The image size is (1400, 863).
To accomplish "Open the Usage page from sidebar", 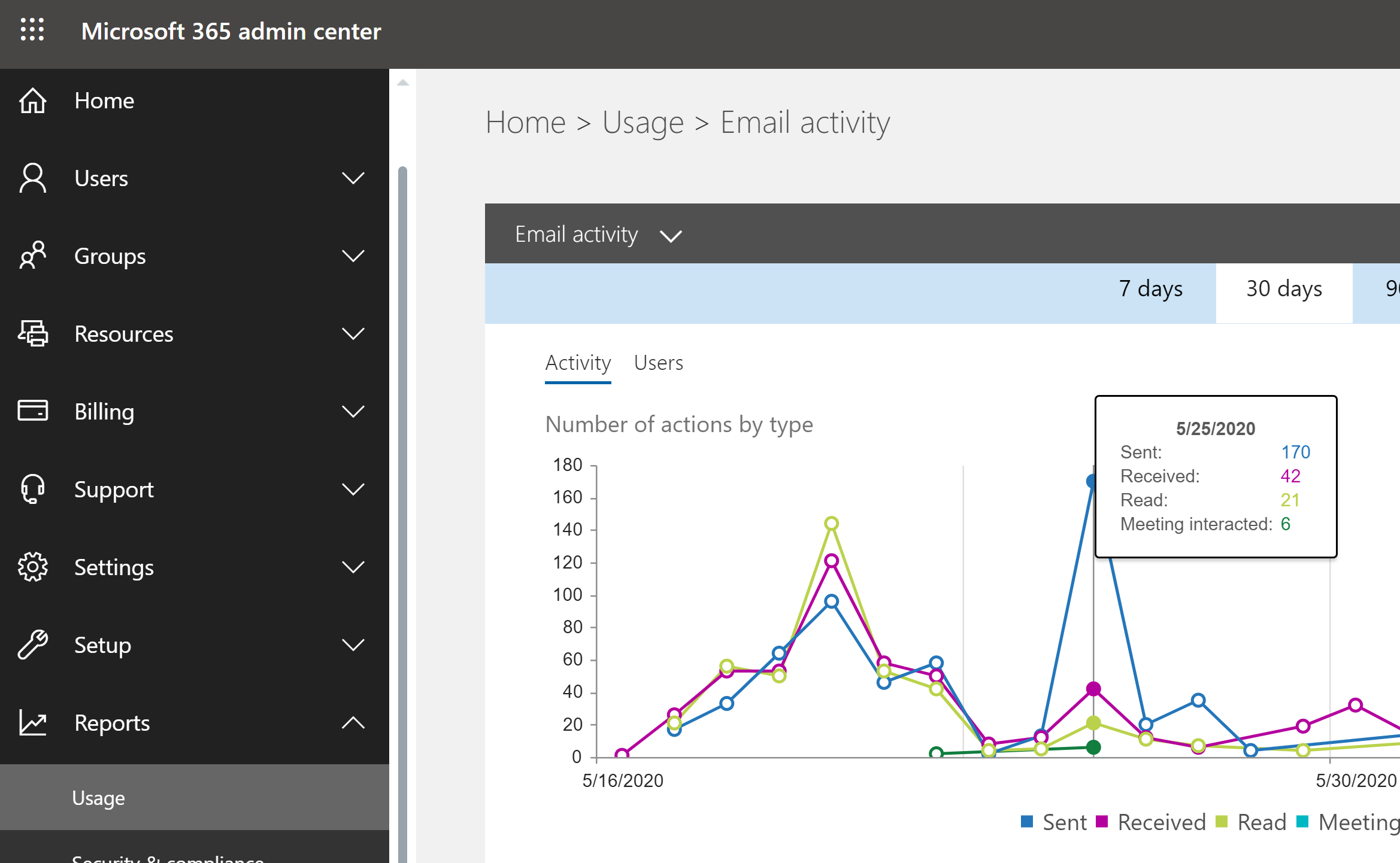I will [98, 798].
